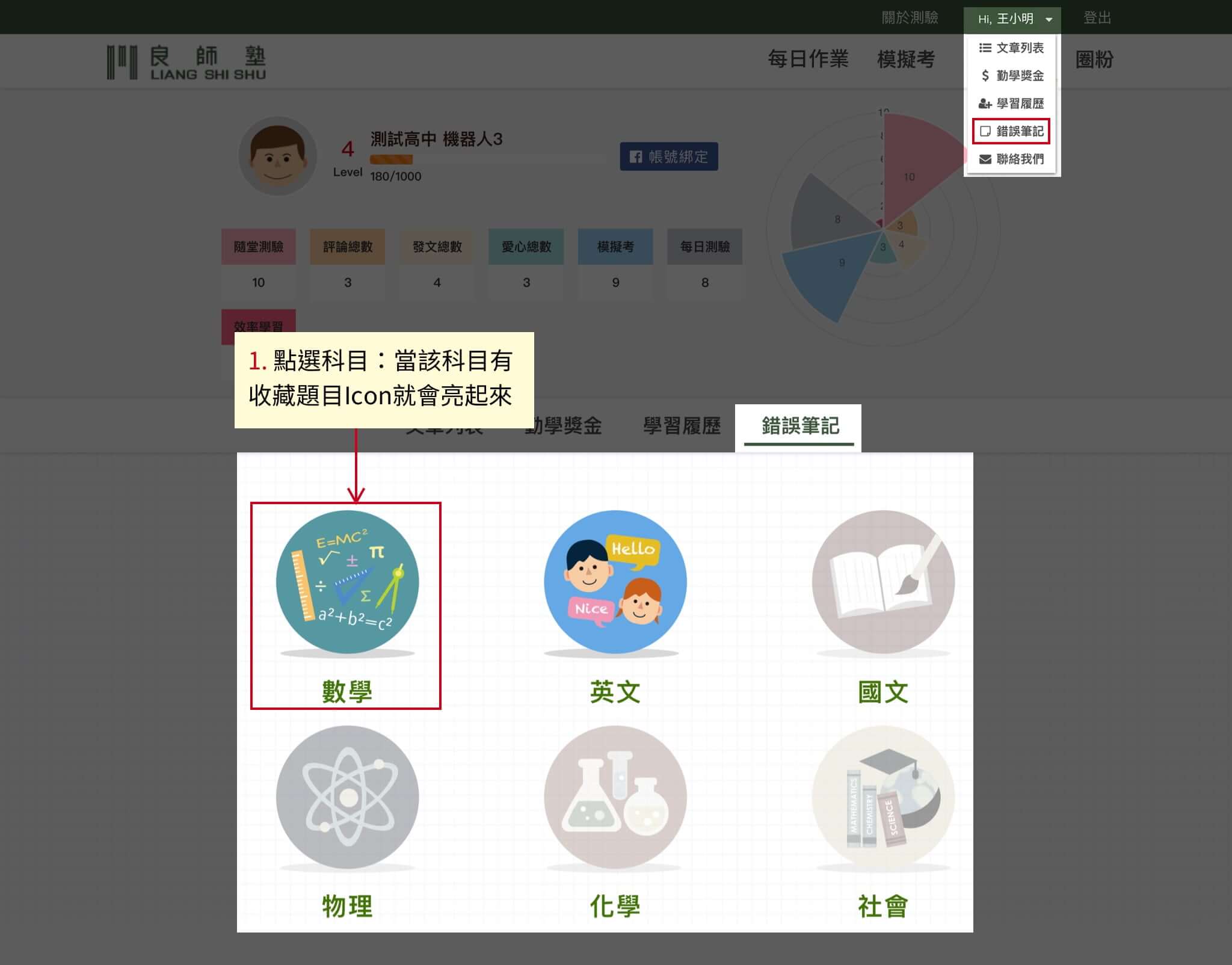Image resolution: width=1232 pixels, height=965 pixels.
Task: Click the 登出 logout link
Action: pyautogui.click(x=1097, y=18)
